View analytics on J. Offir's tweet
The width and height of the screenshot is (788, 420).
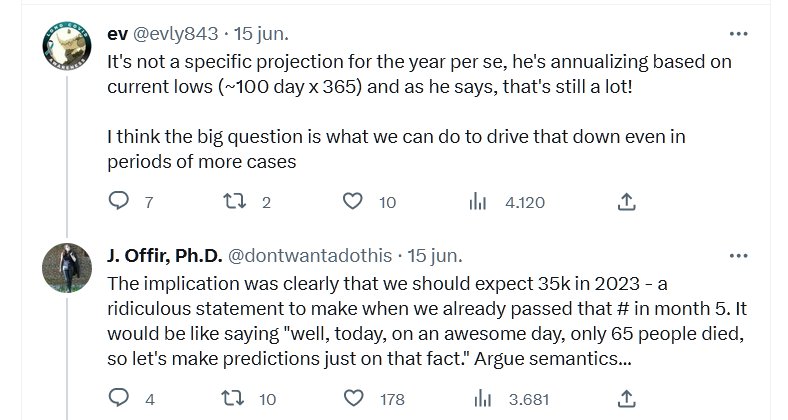click(x=479, y=398)
